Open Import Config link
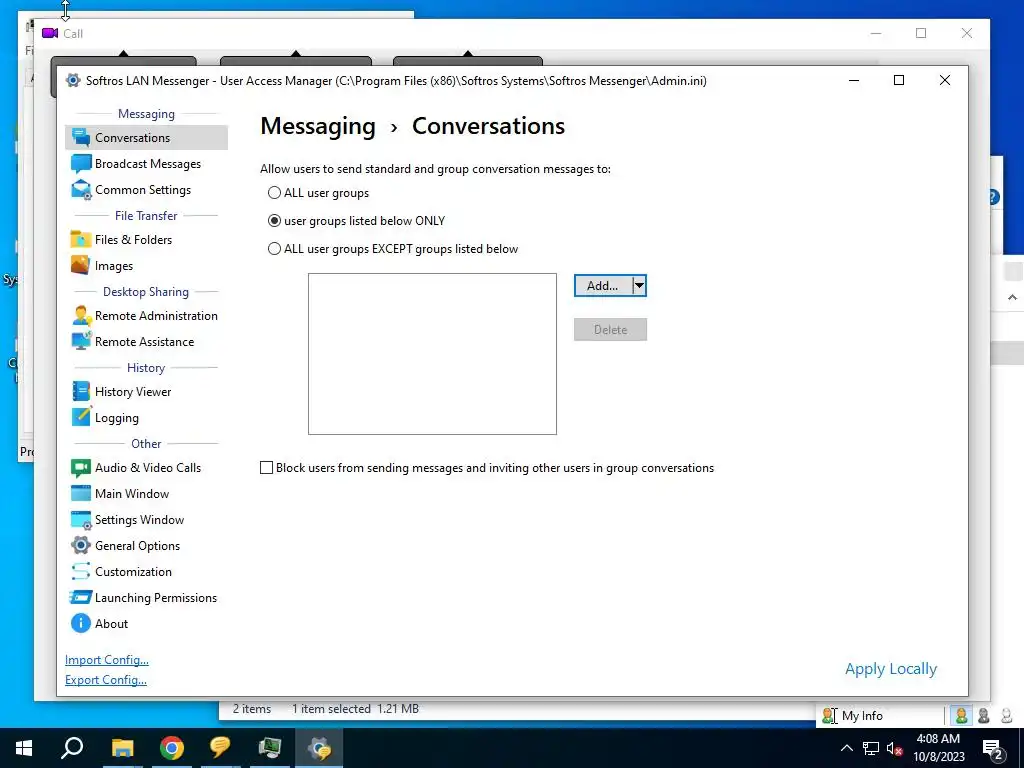This screenshot has width=1024, height=768. (106, 660)
